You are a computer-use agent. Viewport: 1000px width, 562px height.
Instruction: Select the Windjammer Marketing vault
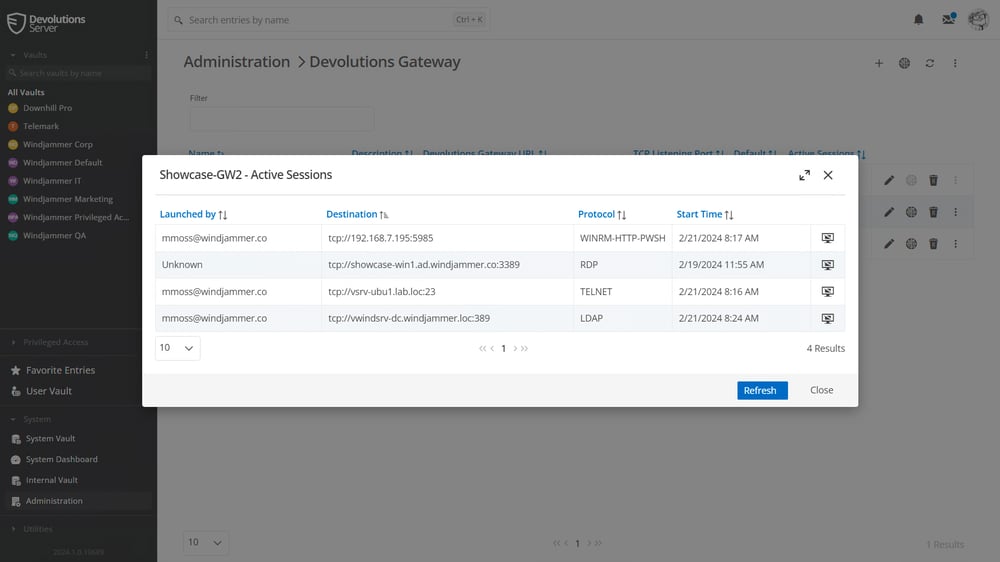tap(68, 199)
